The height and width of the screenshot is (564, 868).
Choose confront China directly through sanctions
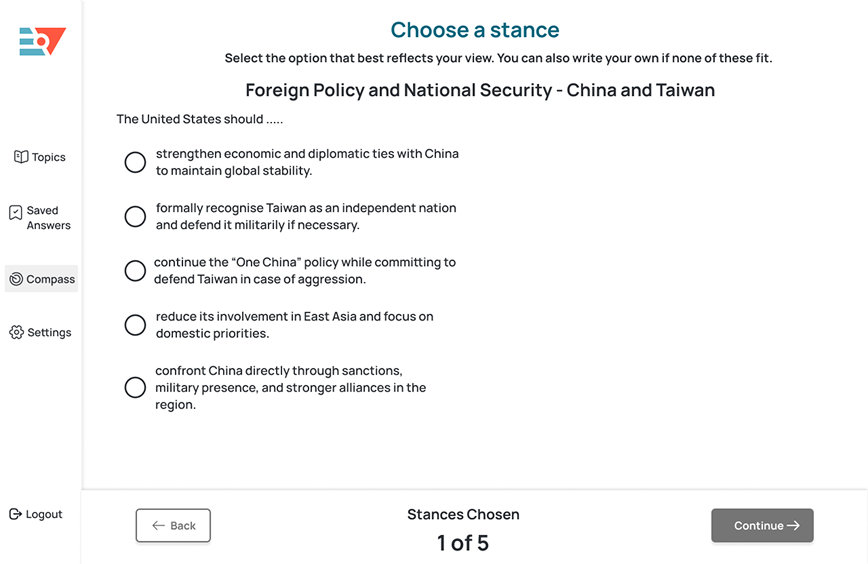pos(135,387)
